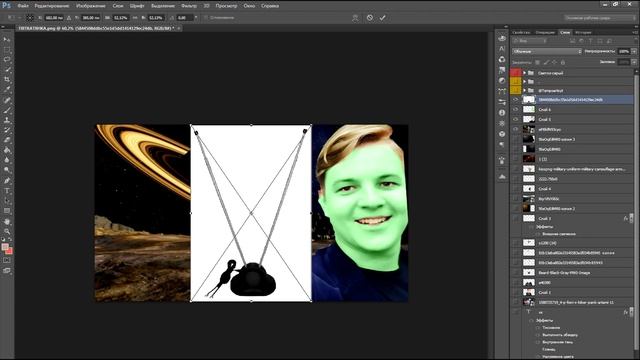Open the Обычные blend mode dropdown
This screenshot has height=360, width=640.
tap(547, 51)
